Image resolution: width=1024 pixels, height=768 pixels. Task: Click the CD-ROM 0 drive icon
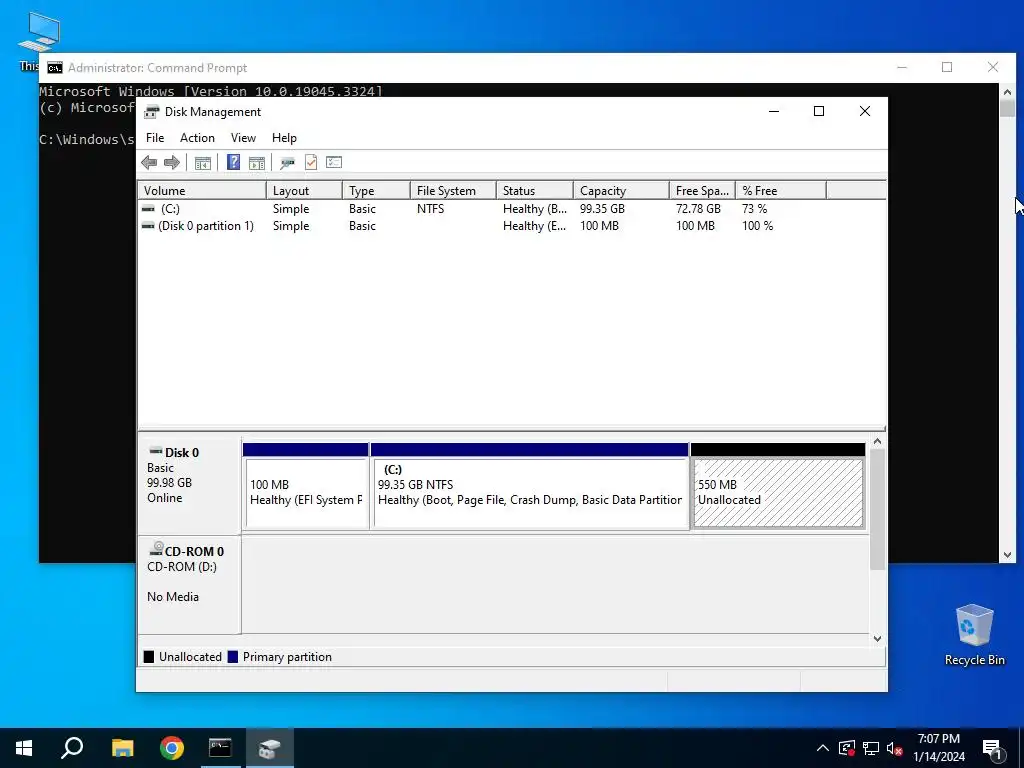tap(155, 549)
